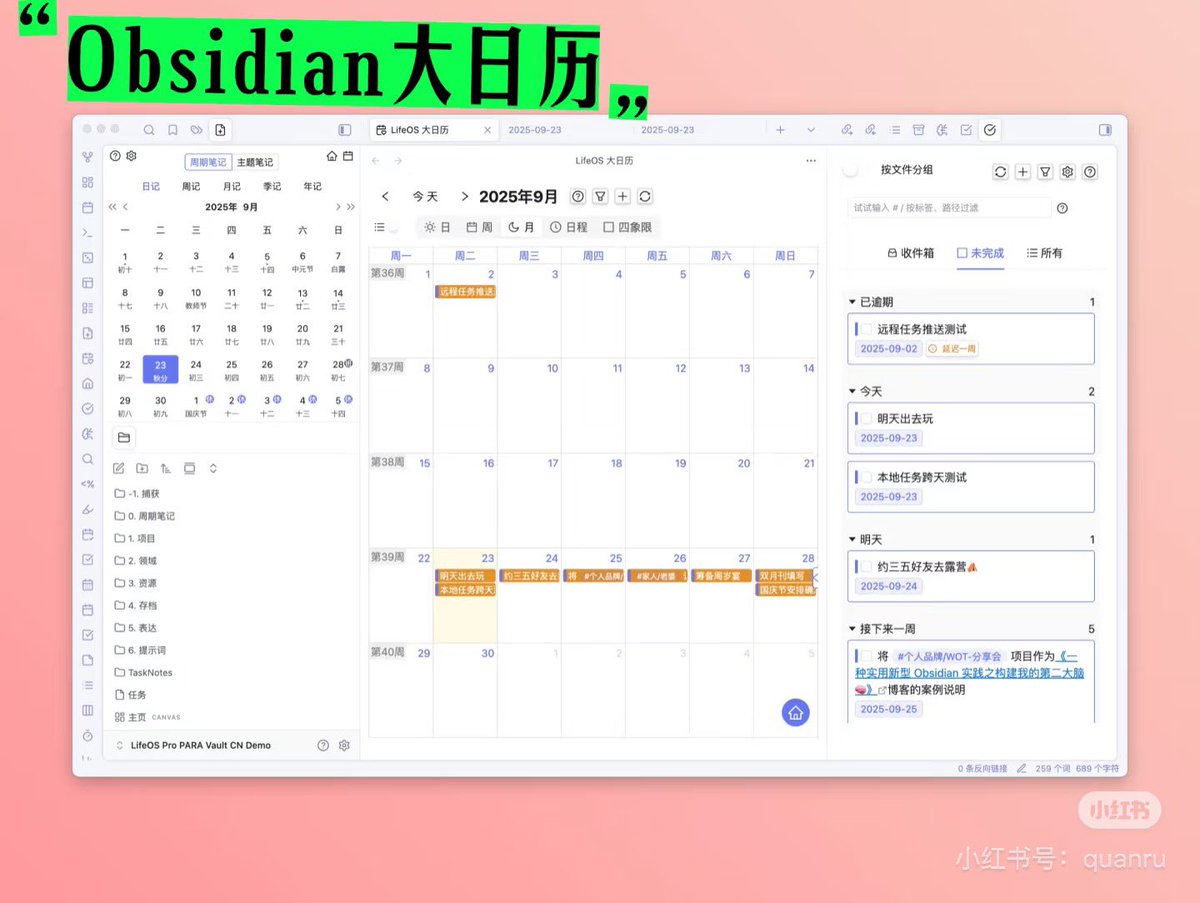Click the refresh icon beside 2025年9月

[645, 197]
